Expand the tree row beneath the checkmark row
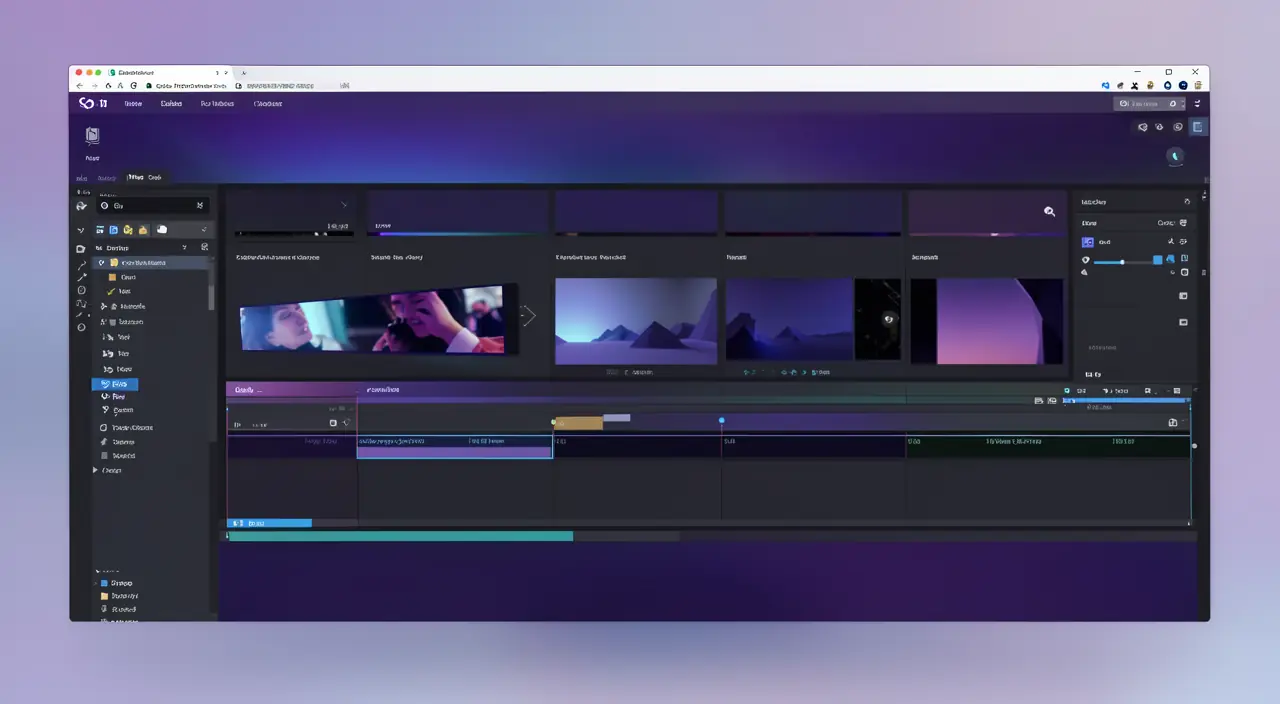 [x=104, y=306]
